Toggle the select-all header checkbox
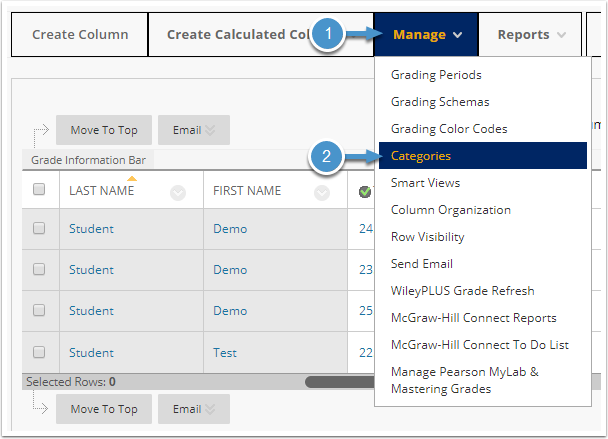Image resolution: width=608 pixels, height=439 pixels. (39, 189)
